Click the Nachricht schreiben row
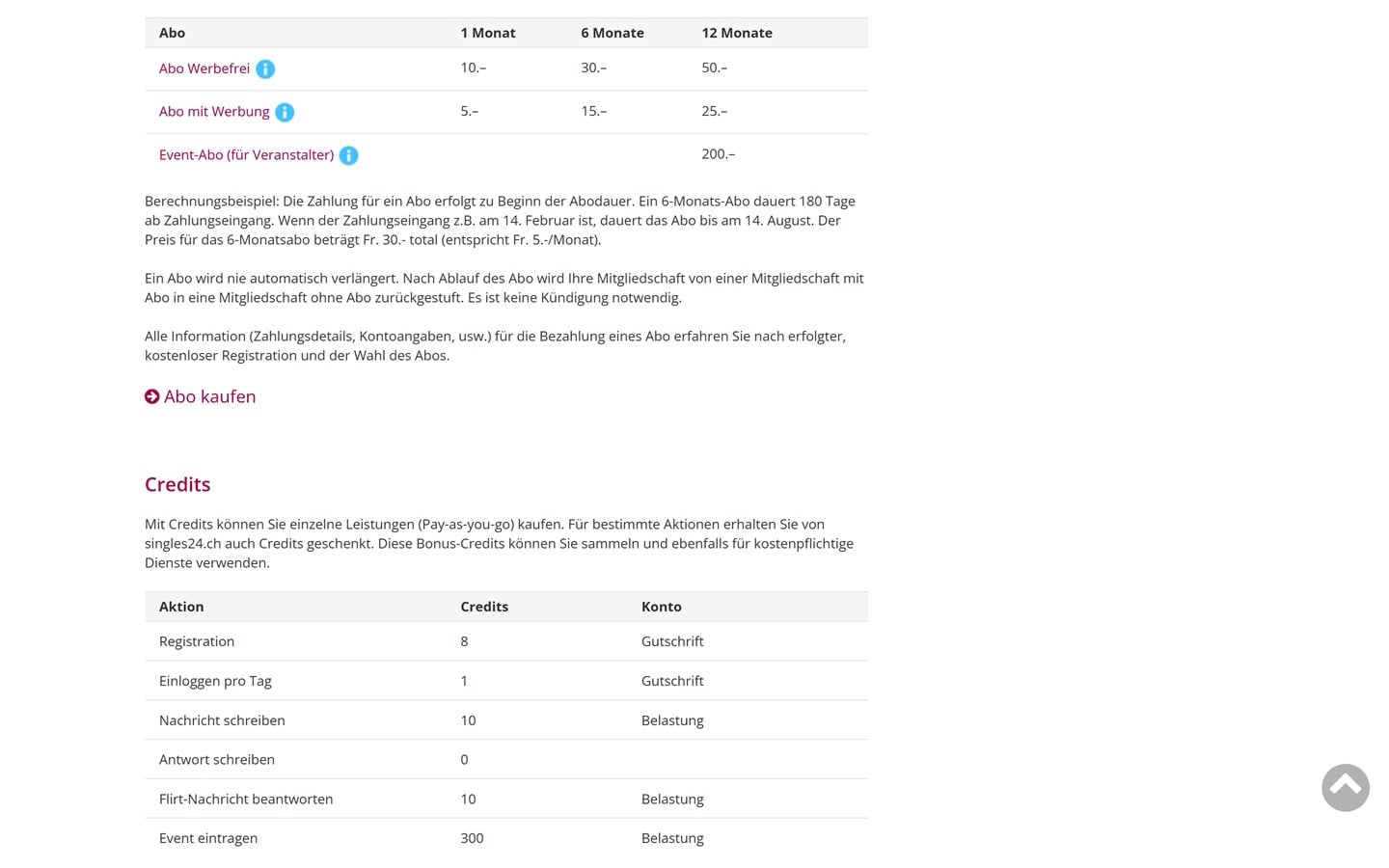Image resolution: width=1389 pixels, height=868 pixels. (x=222, y=720)
